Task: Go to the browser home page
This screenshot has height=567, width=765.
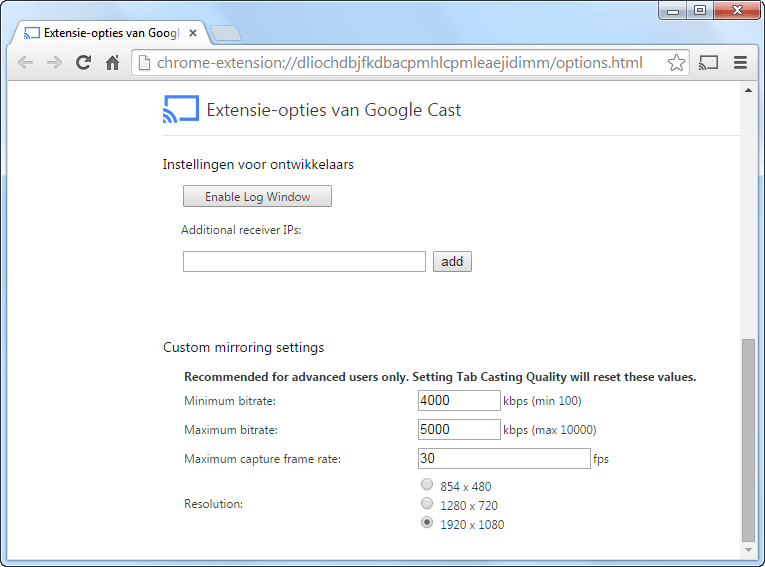Action: point(113,63)
